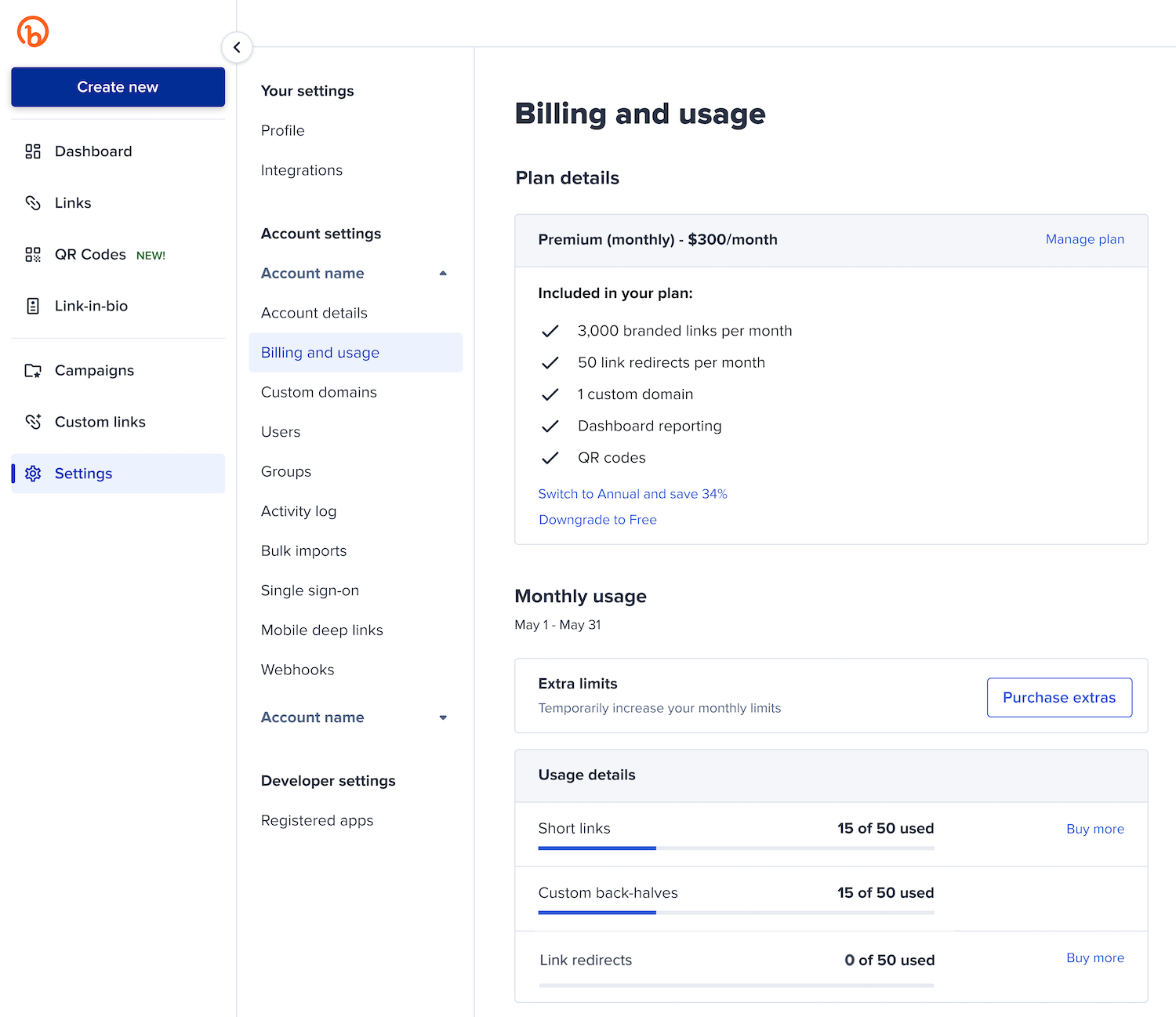The image size is (1176, 1017).
Task: Click Buy more for Link redirects
Action: click(x=1095, y=957)
